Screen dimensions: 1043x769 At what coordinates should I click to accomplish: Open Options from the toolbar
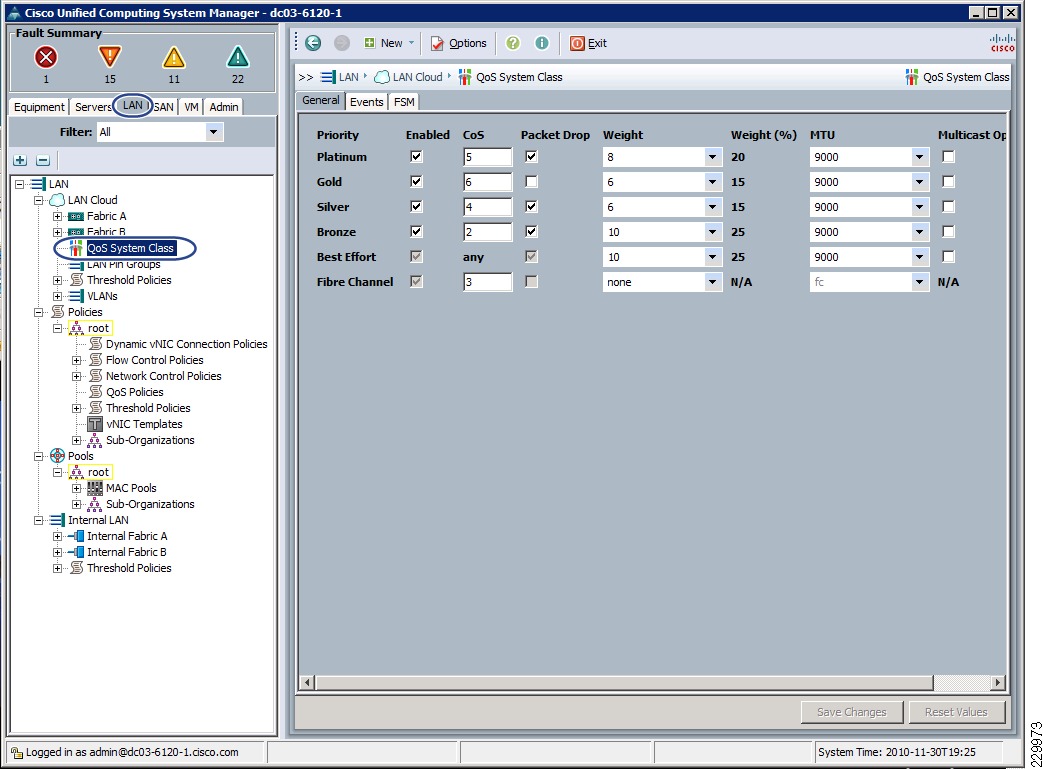tap(459, 43)
